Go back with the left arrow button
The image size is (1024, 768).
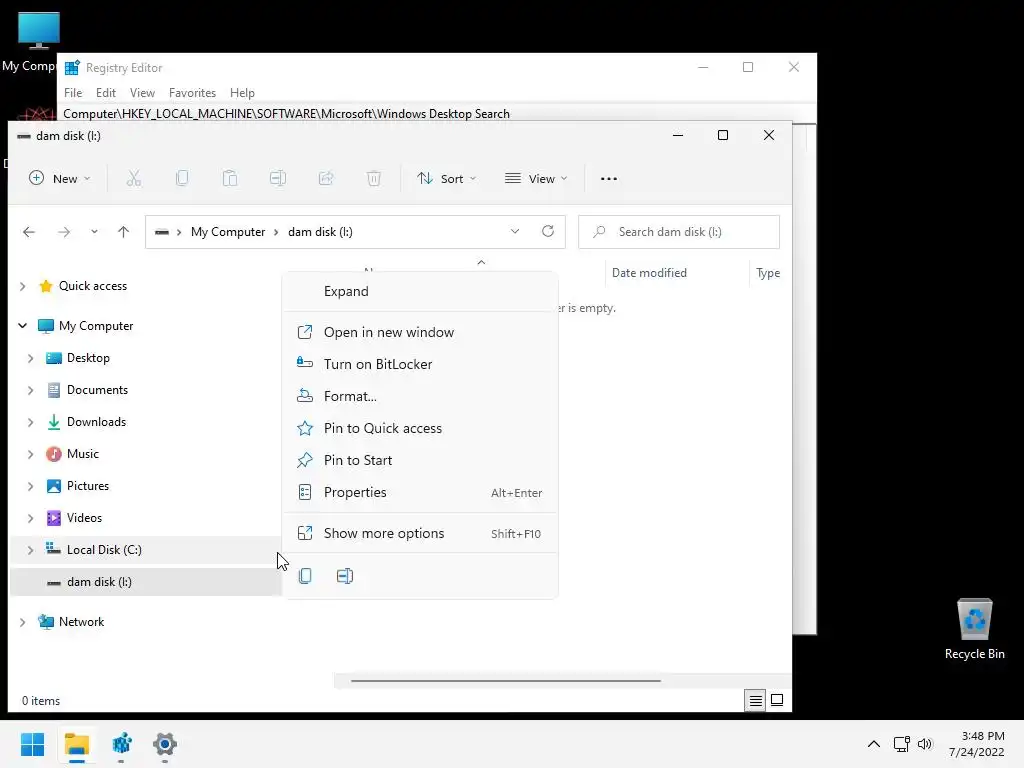29,232
